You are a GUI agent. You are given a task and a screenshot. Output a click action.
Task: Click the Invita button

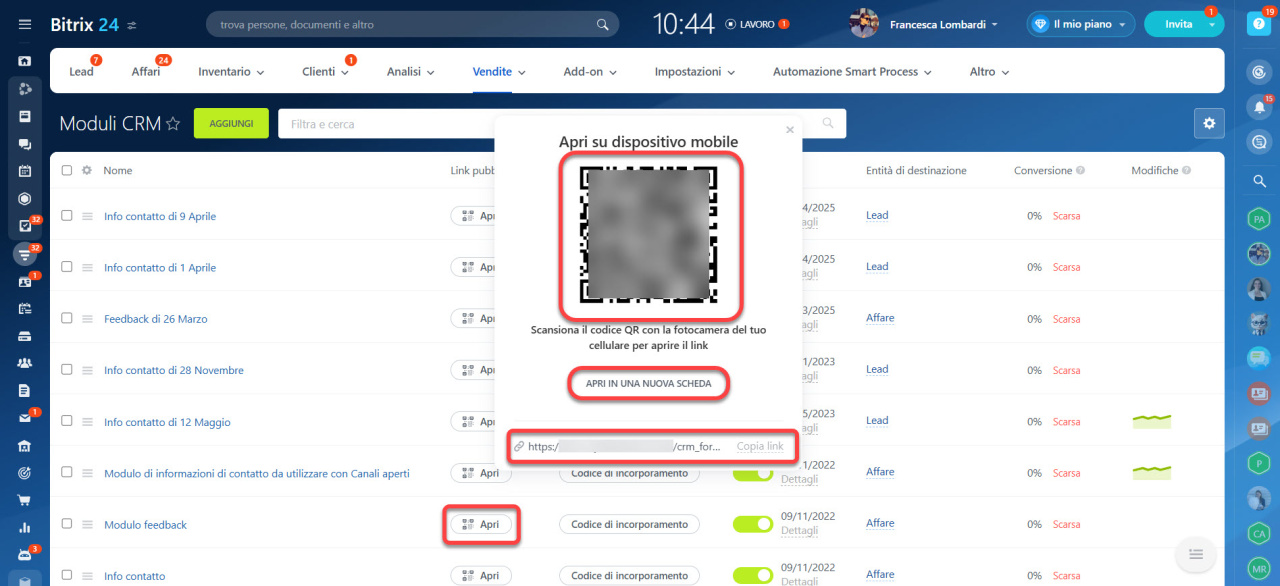1178,24
